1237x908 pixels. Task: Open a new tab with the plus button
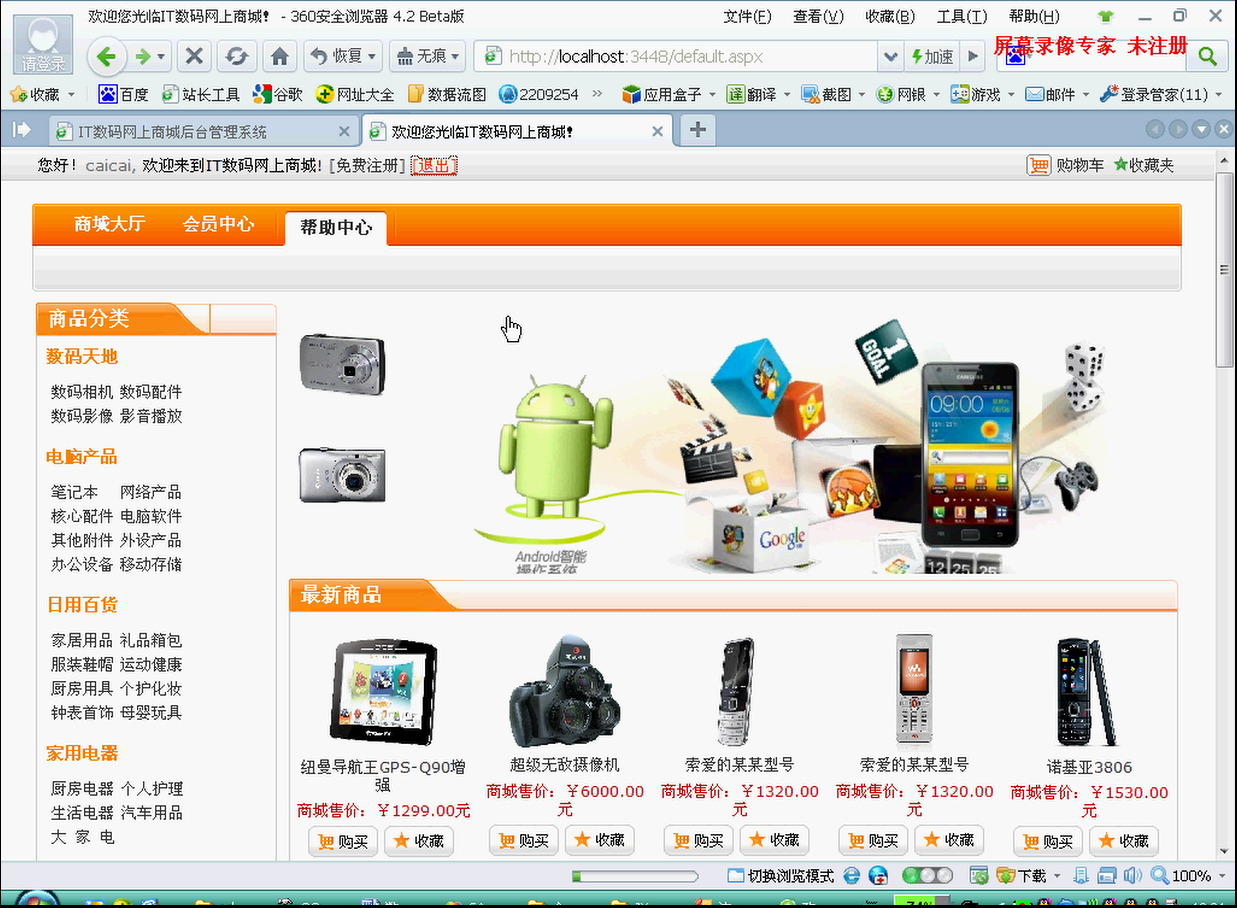click(x=698, y=130)
